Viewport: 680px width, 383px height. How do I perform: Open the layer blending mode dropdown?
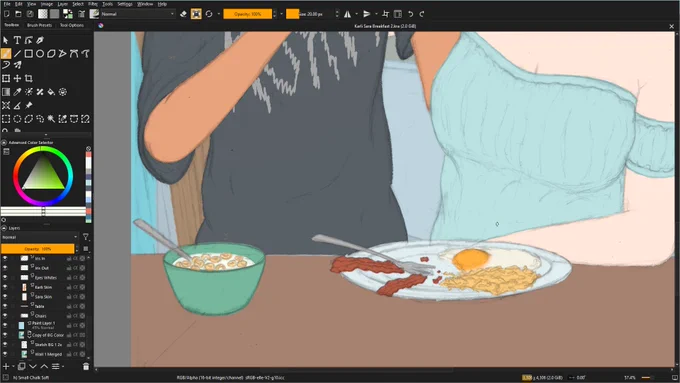coord(39,237)
